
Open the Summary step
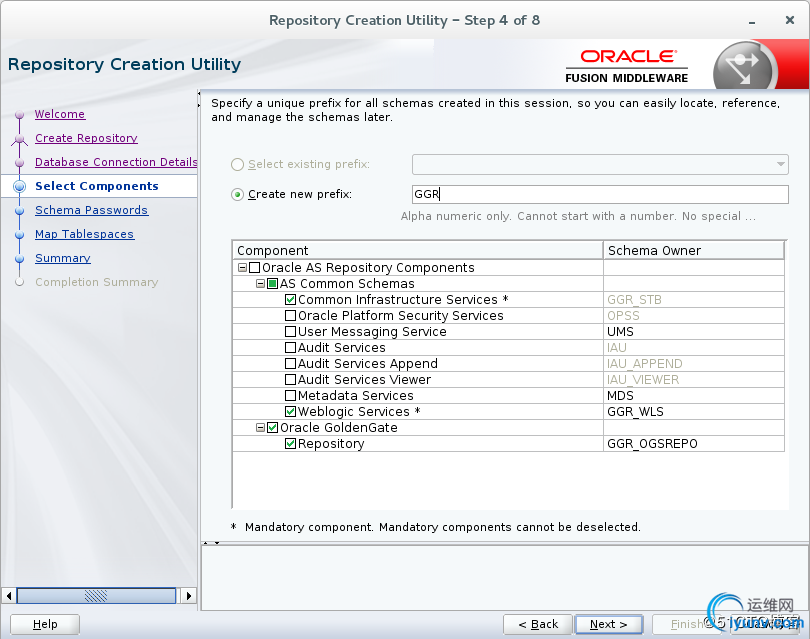click(x=63, y=258)
